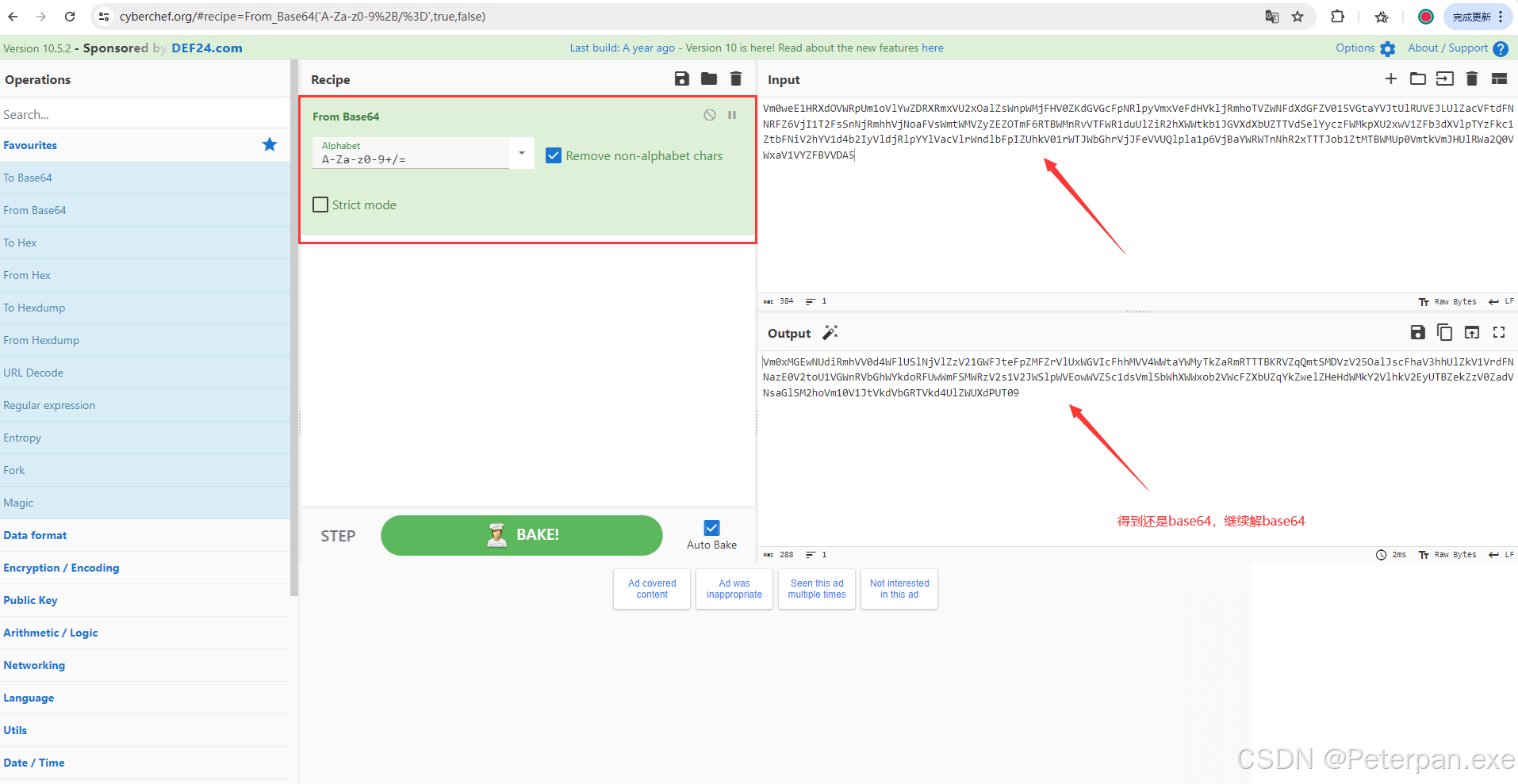Select Magic operation
The width and height of the screenshot is (1518, 784).
[x=144, y=503]
